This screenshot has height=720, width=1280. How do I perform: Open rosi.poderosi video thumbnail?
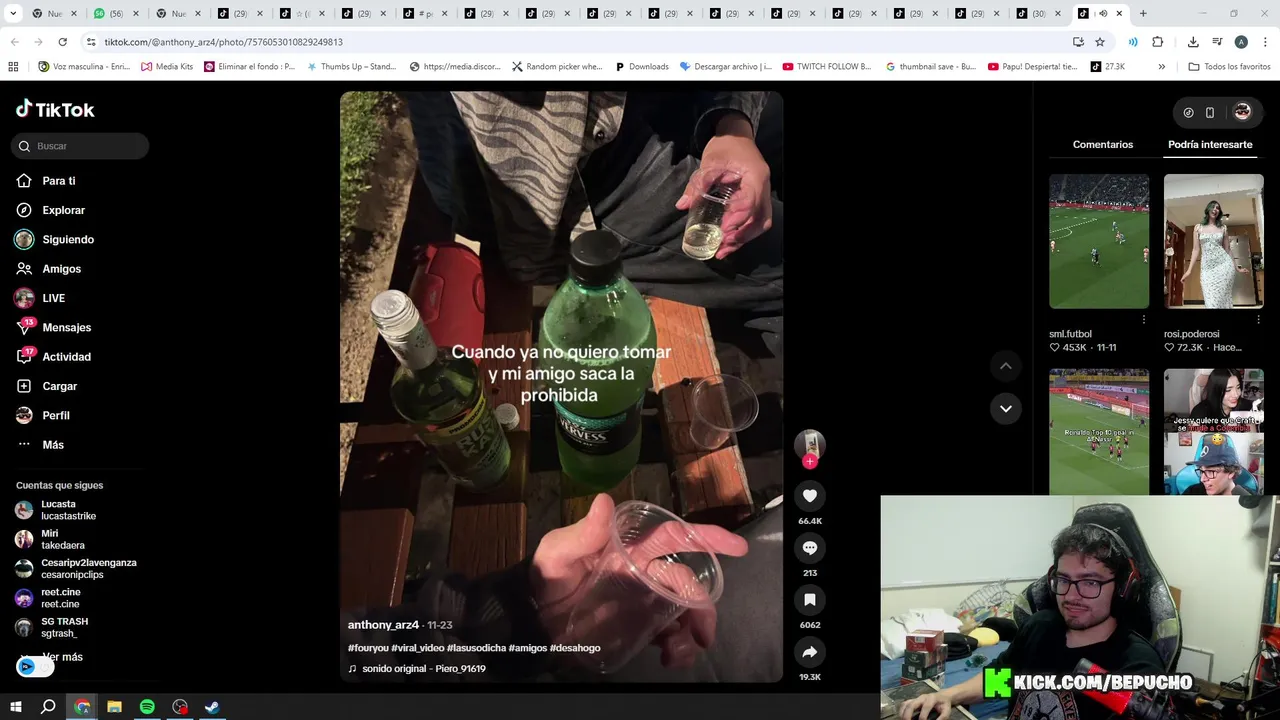(1214, 241)
